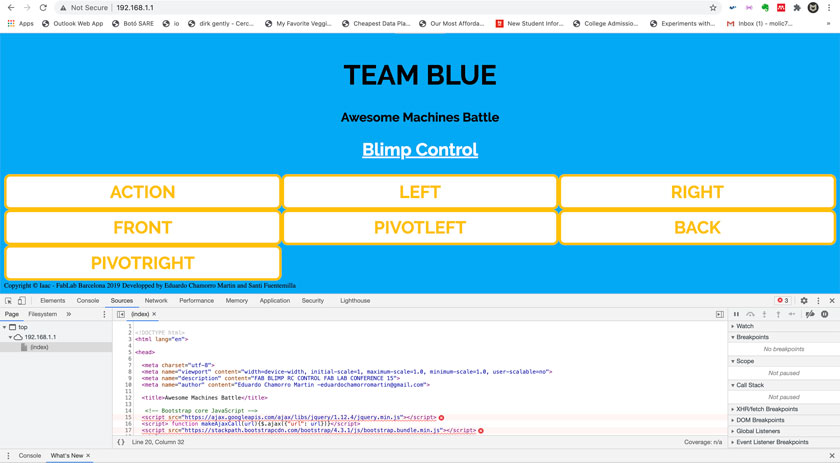Open the Security tab

click(x=313, y=301)
